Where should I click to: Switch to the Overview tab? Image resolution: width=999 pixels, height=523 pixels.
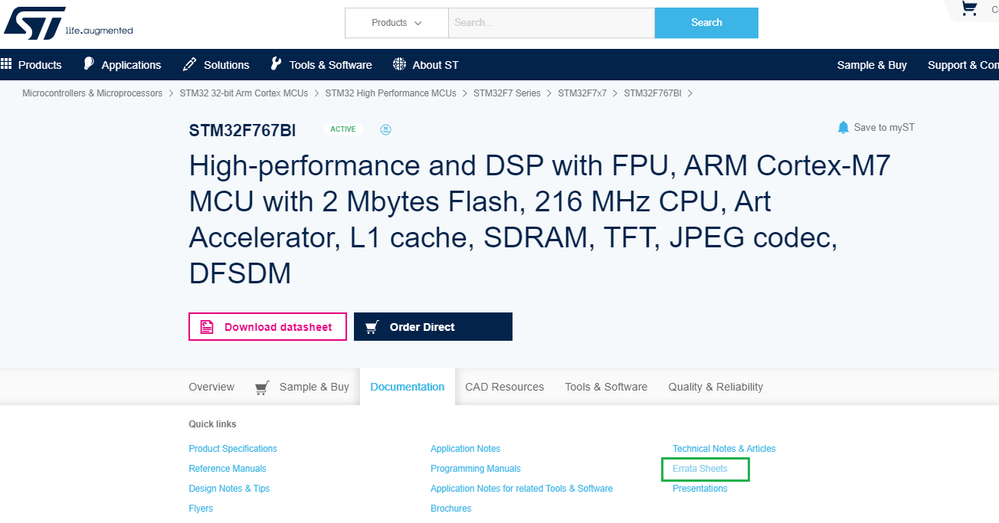[x=212, y=387]
